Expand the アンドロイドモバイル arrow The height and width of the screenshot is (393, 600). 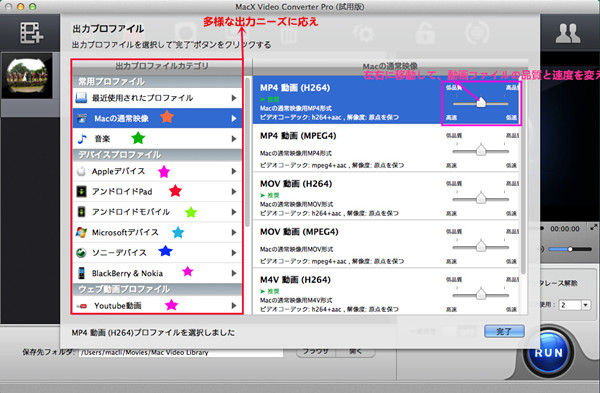(234, 212)
